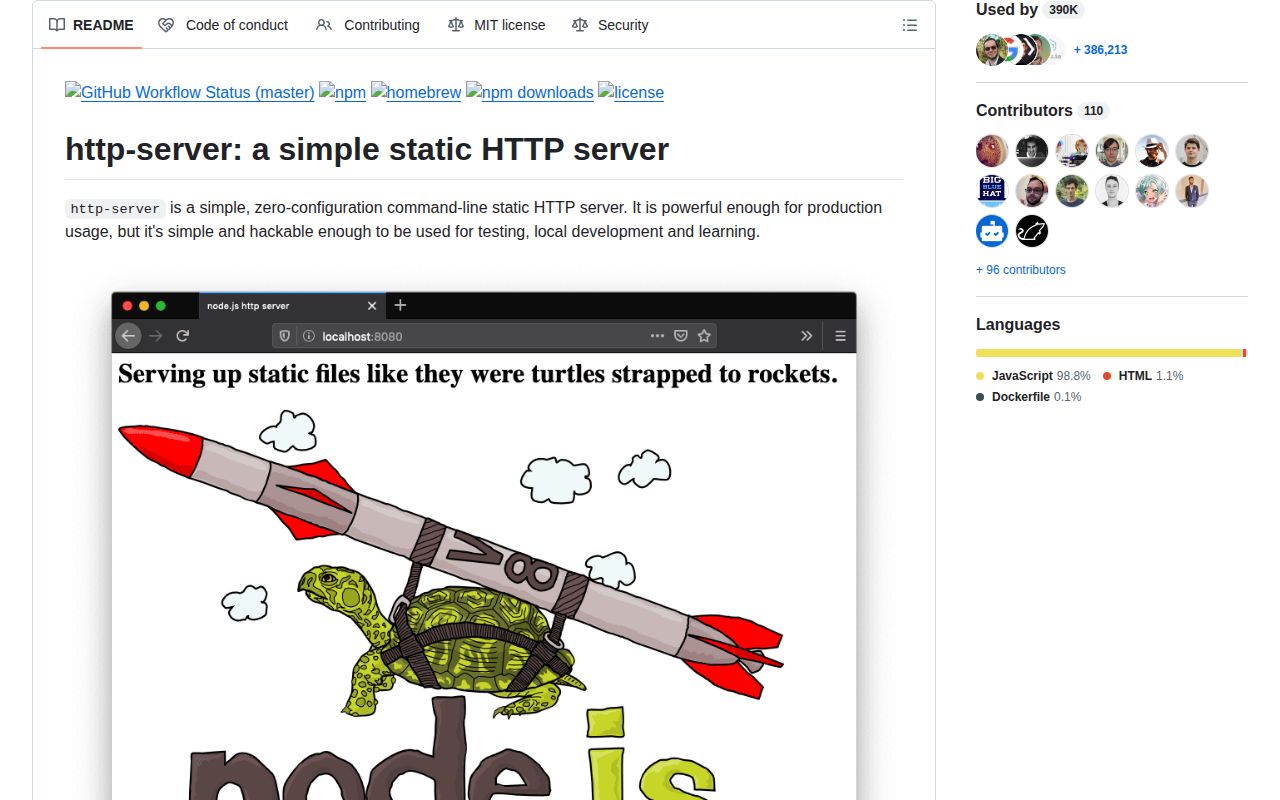1280x800 pixels.
Task: Open the white cowboy hat contributor avatar
Action: tap(1152, 151)
